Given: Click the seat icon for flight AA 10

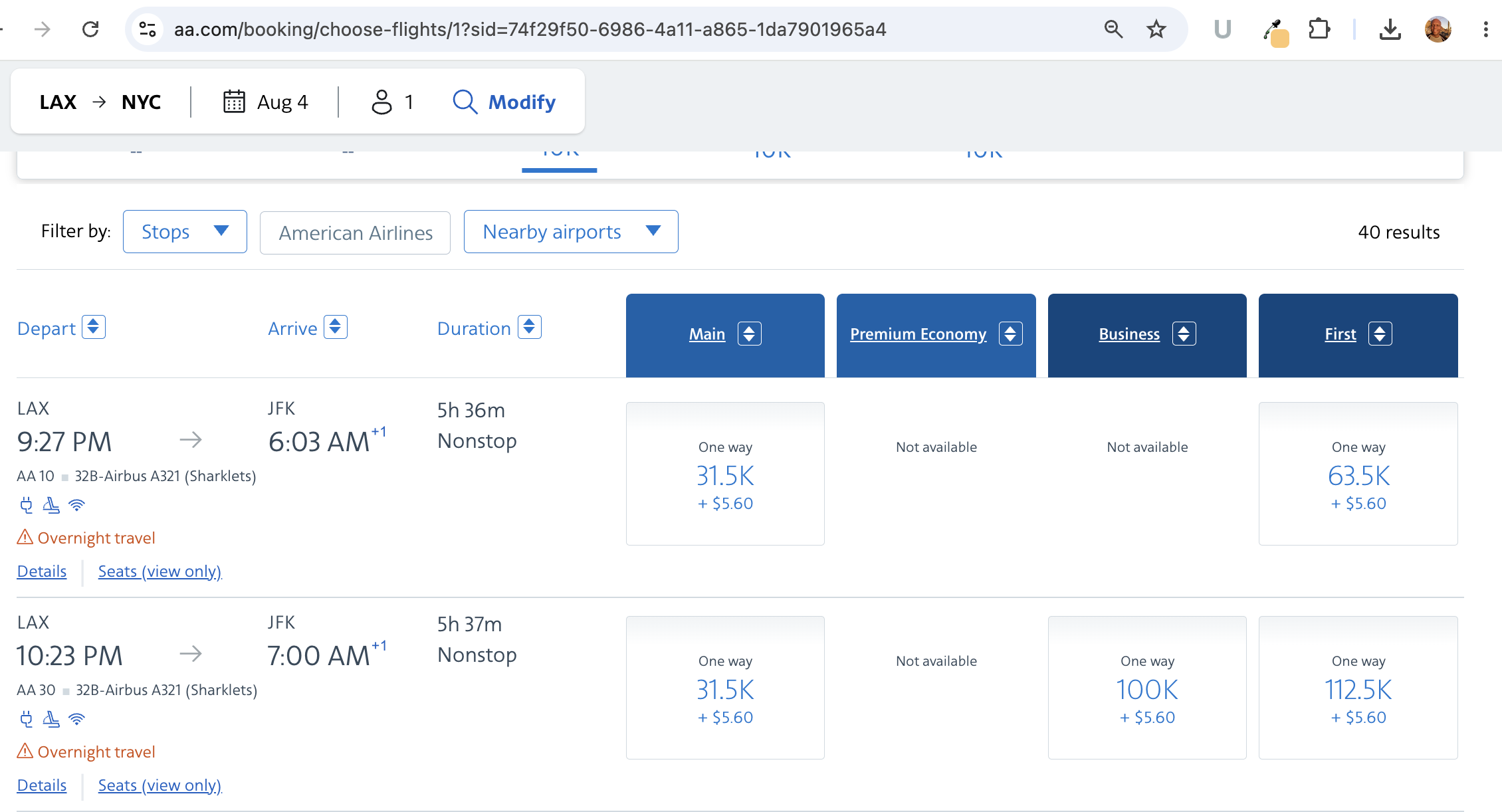Looking at the screenshot, I should pos(51,505).
